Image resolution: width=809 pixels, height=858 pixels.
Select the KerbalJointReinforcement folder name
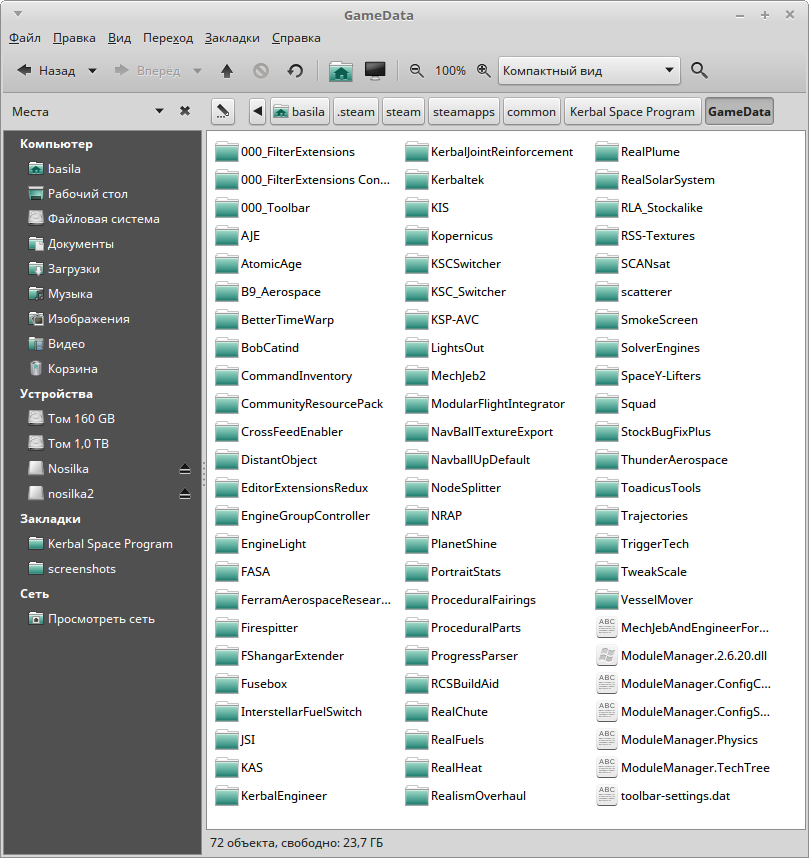[502, 152]
